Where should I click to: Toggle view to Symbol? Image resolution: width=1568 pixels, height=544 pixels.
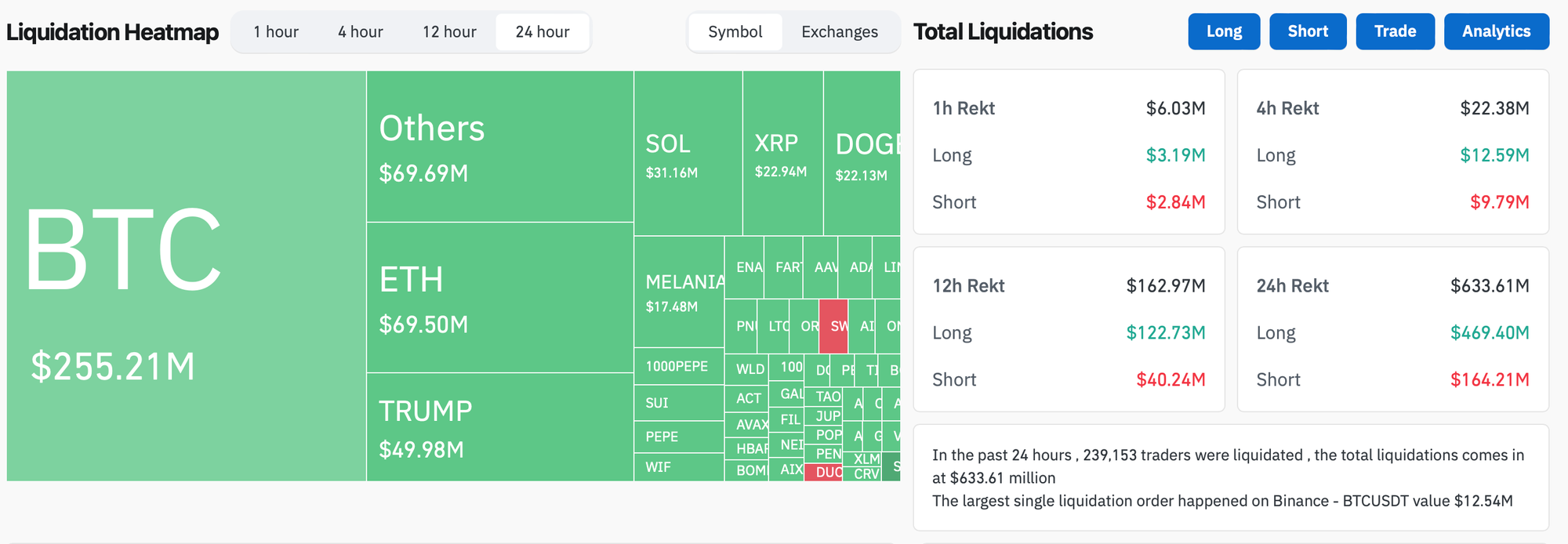point(735,32)
